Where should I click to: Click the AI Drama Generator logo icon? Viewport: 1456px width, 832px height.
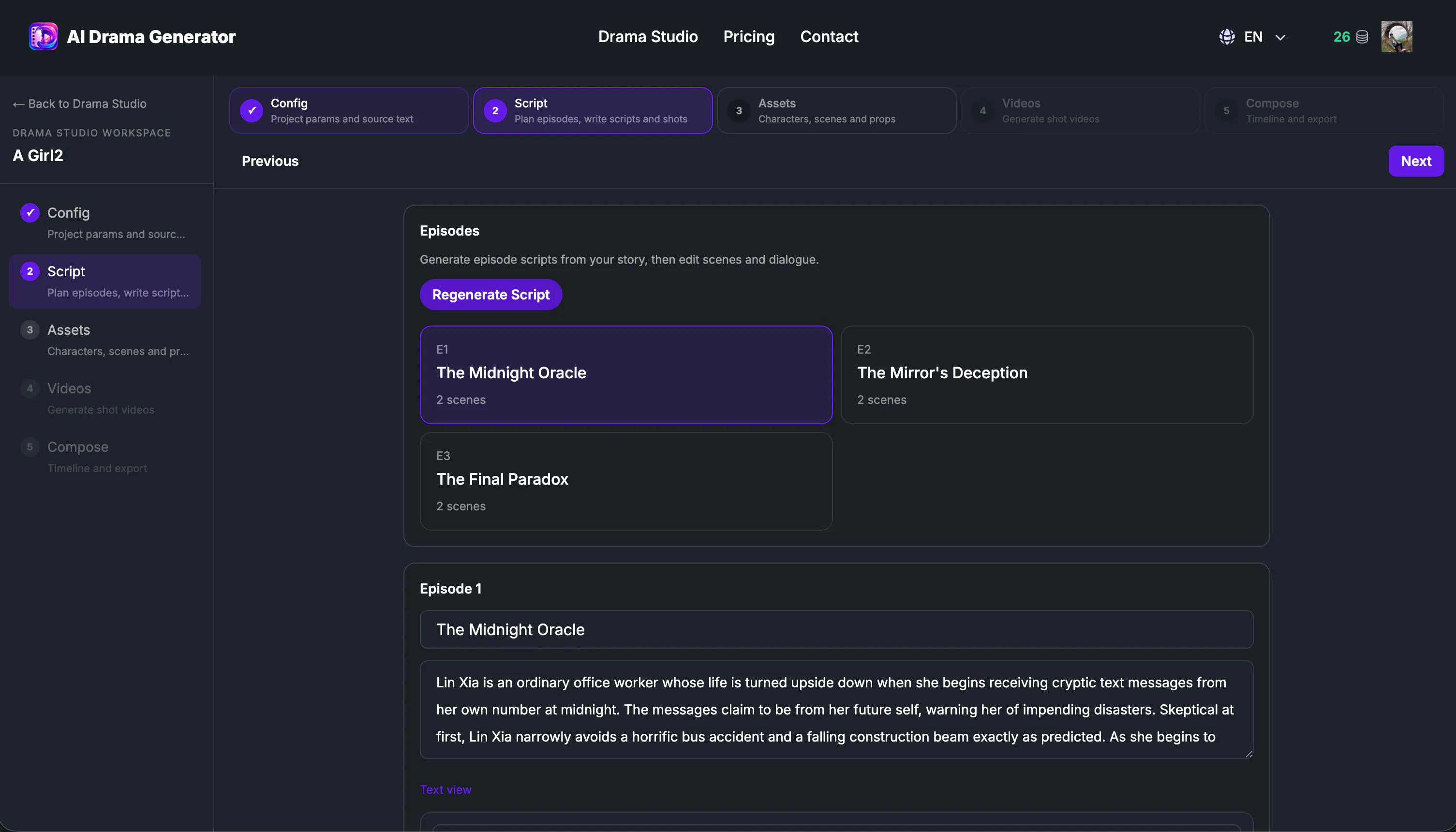tap(44, 37)
